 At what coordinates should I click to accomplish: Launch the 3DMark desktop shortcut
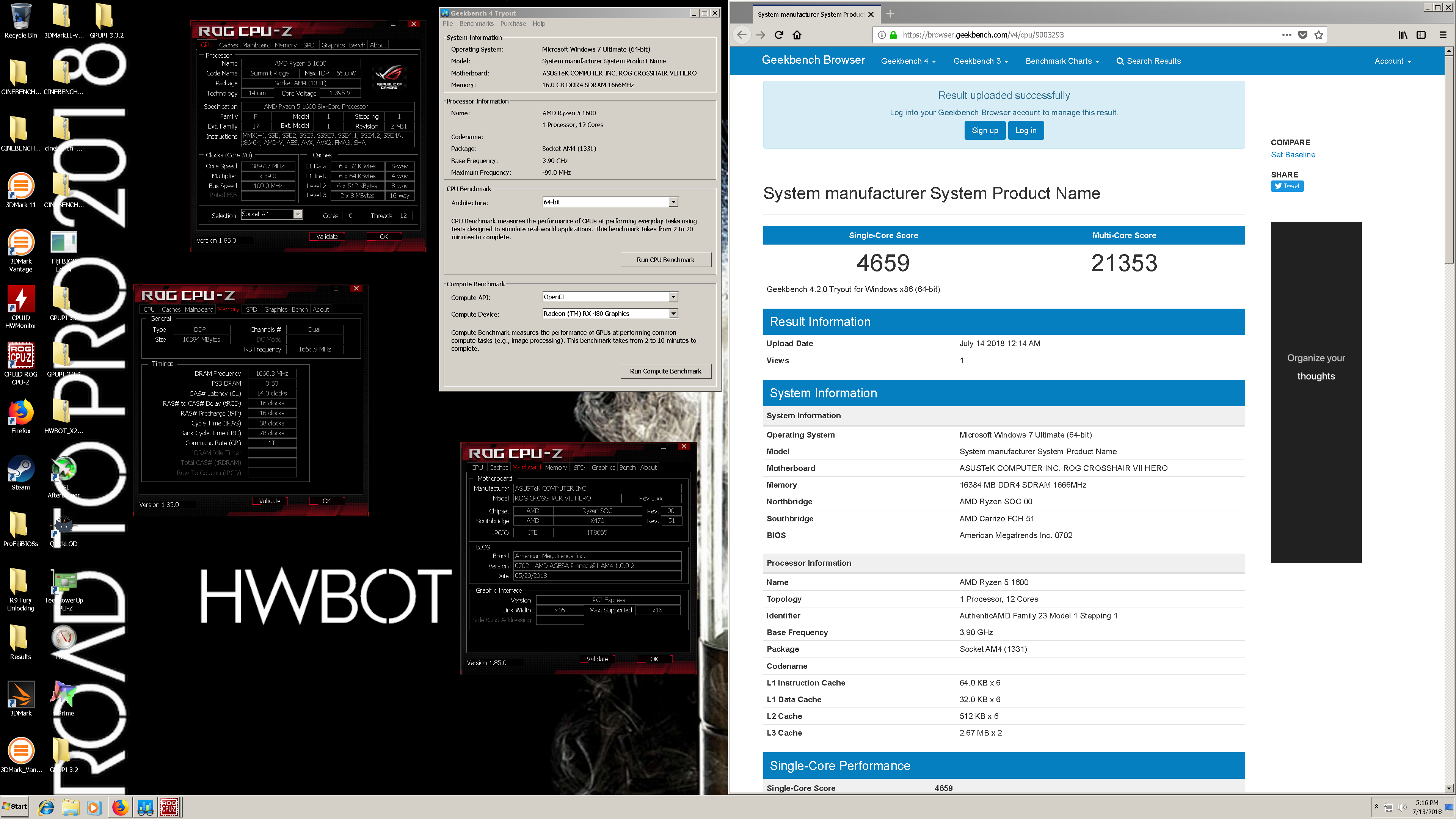(21, 699)
